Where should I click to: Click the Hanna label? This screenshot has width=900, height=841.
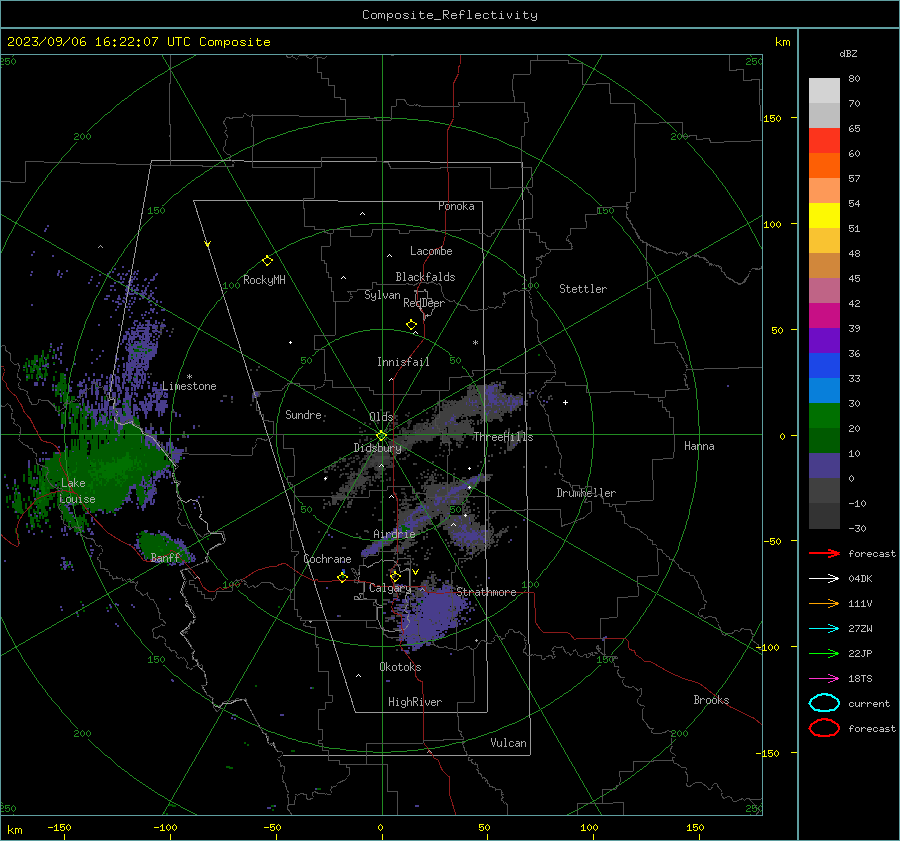coord(699,446)
